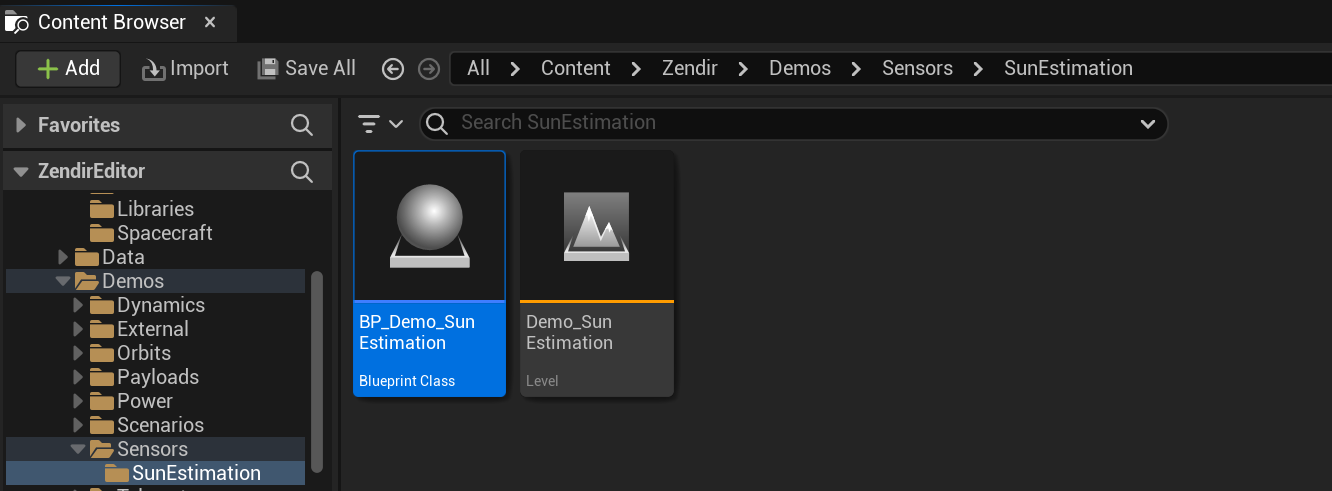Click the folder tree vertical scrollbar
This screenshot has height=491, width=1332.
point(317,370)
